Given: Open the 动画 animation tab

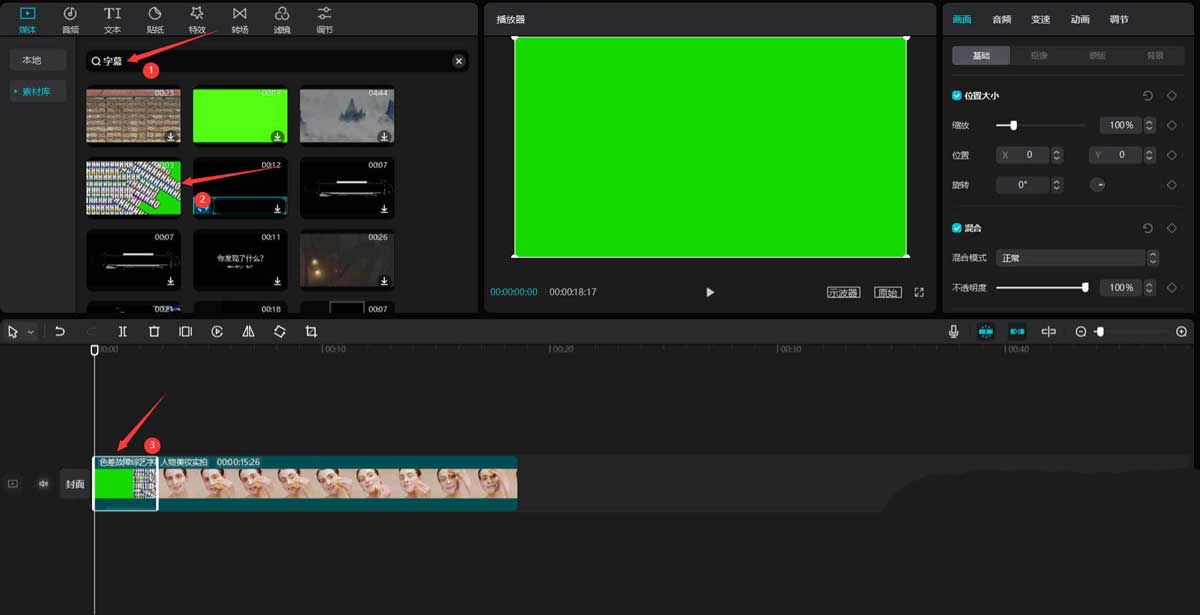Looking at the screenshot, I should pyautogui.click(x=1080, y=19).
